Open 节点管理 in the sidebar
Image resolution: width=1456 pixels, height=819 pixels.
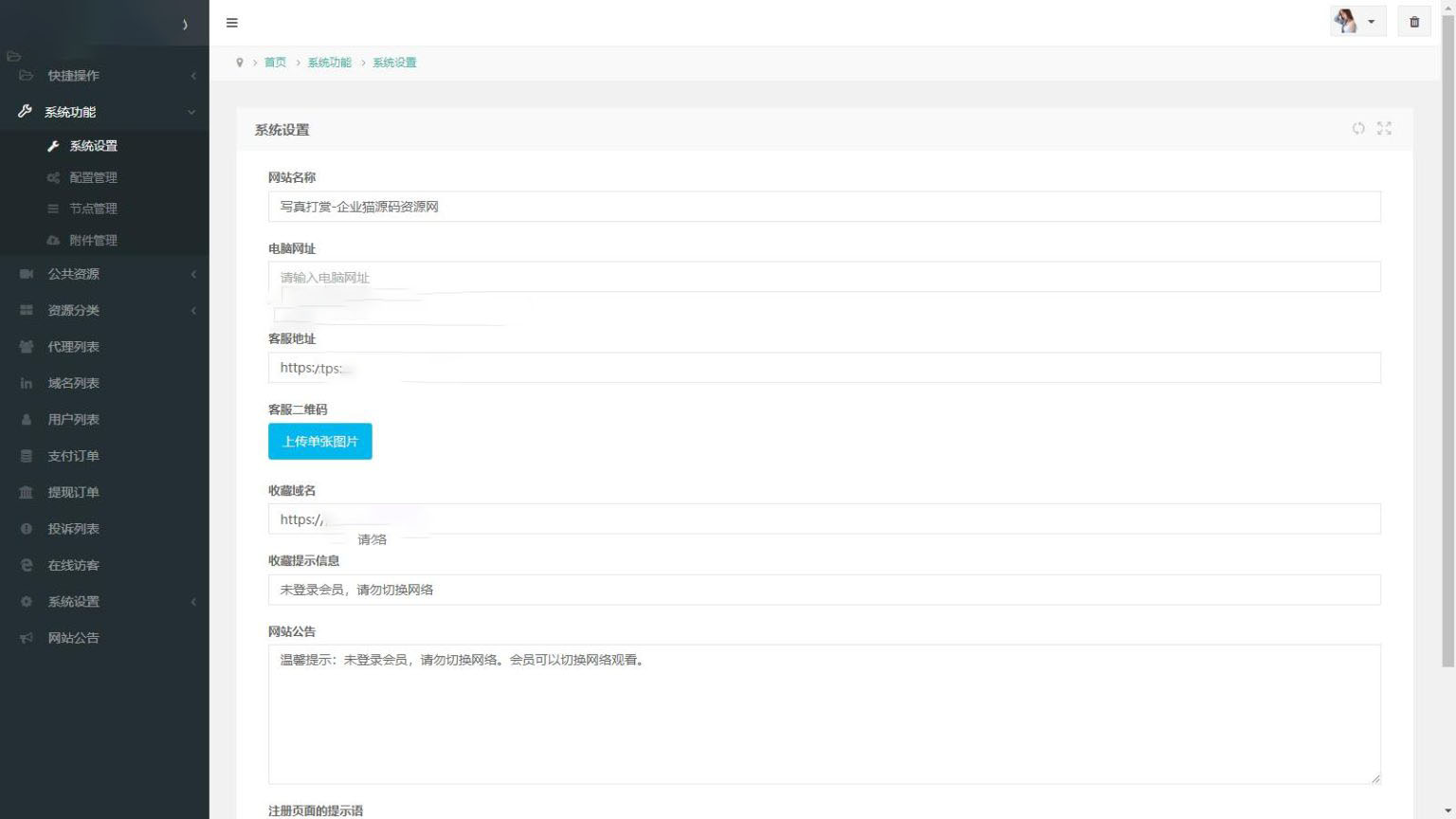pos(93,209)
